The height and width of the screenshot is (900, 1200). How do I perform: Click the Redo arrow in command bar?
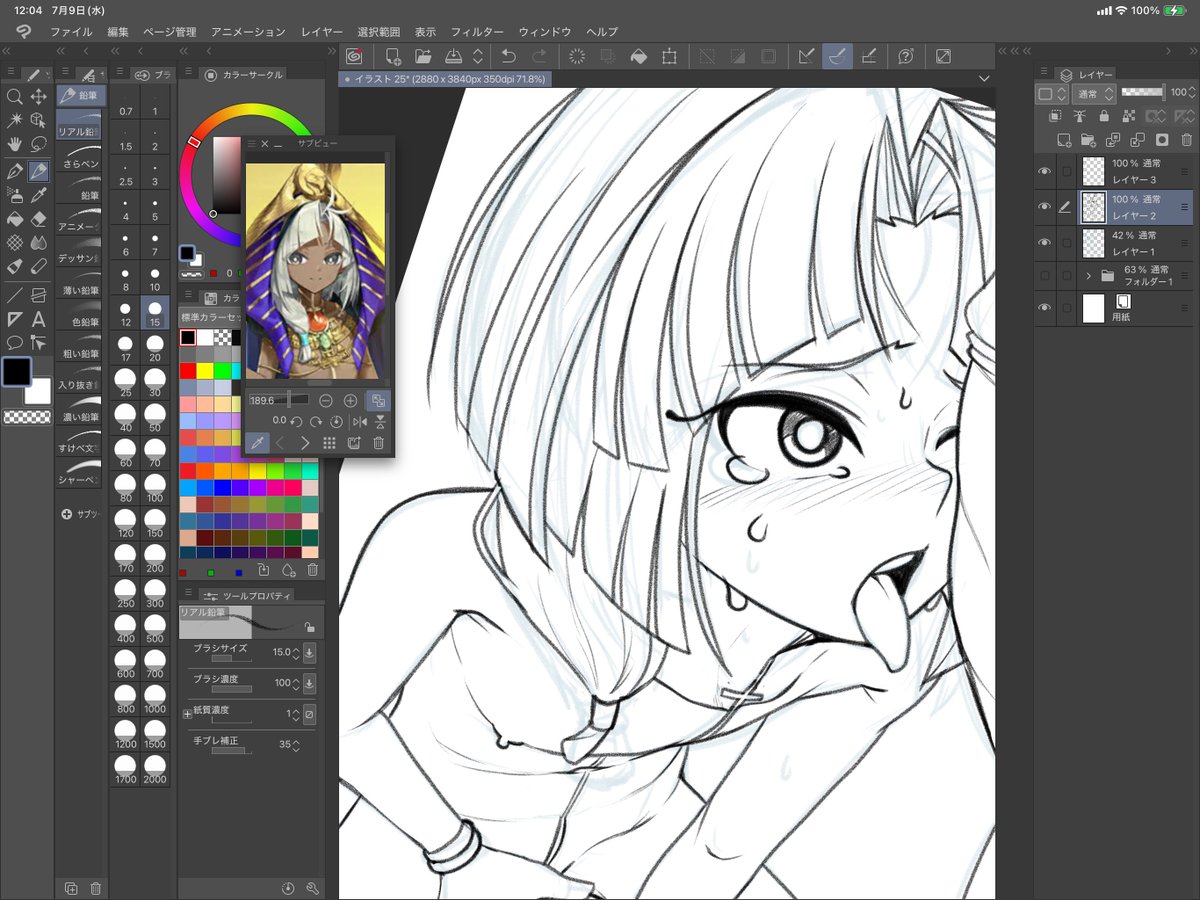[x=539, y=57]
